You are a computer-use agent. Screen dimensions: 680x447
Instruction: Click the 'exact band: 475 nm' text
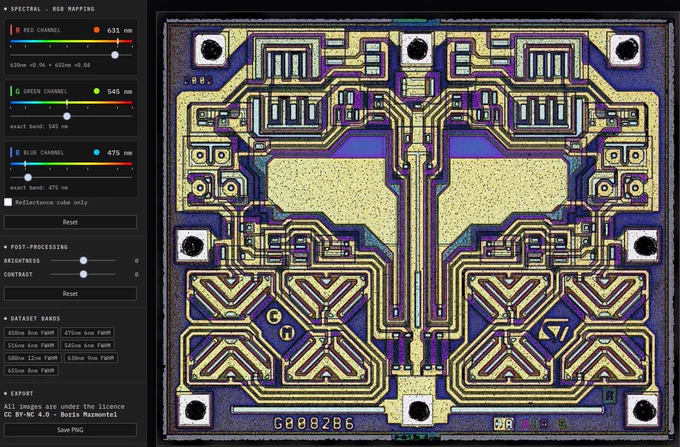click(x=39, y=188)
